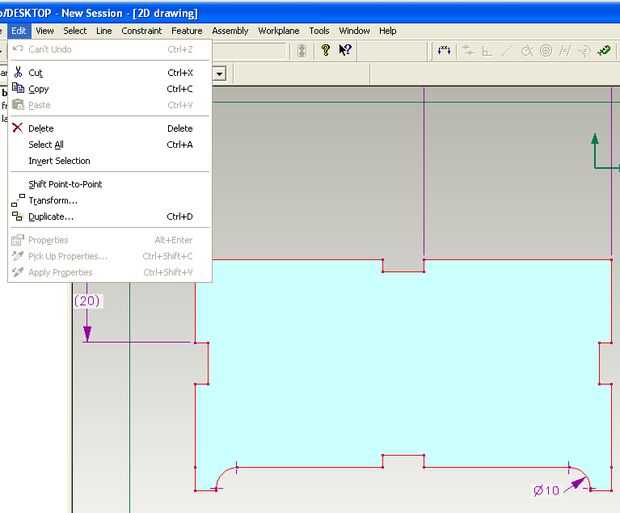620x513 pixels.
Task: Click the green constraint solver icon
Action: point(605,51)
